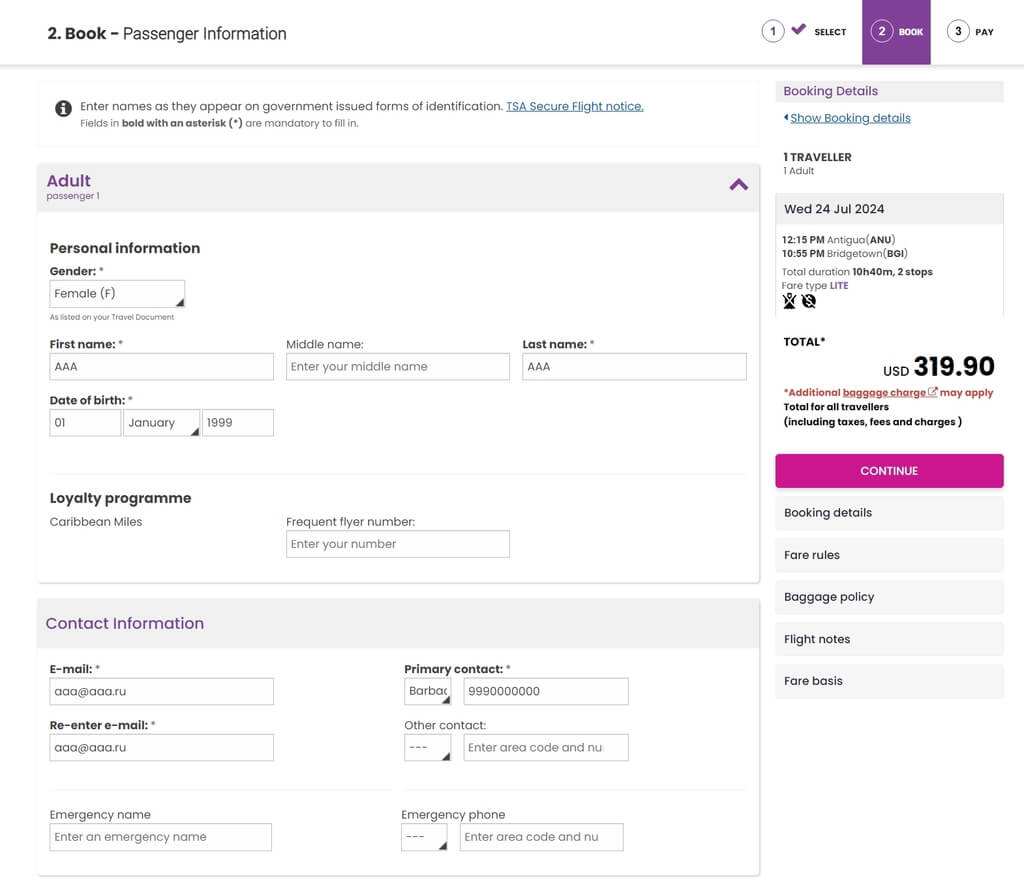Expand the Baggage policy panel

click(889, 597)
